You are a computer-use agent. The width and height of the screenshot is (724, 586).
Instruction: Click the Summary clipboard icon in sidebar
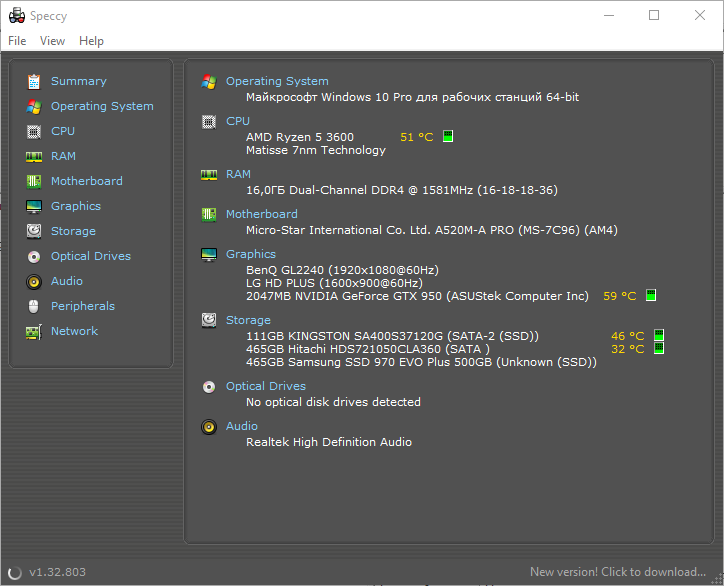(x=34, y=81)
